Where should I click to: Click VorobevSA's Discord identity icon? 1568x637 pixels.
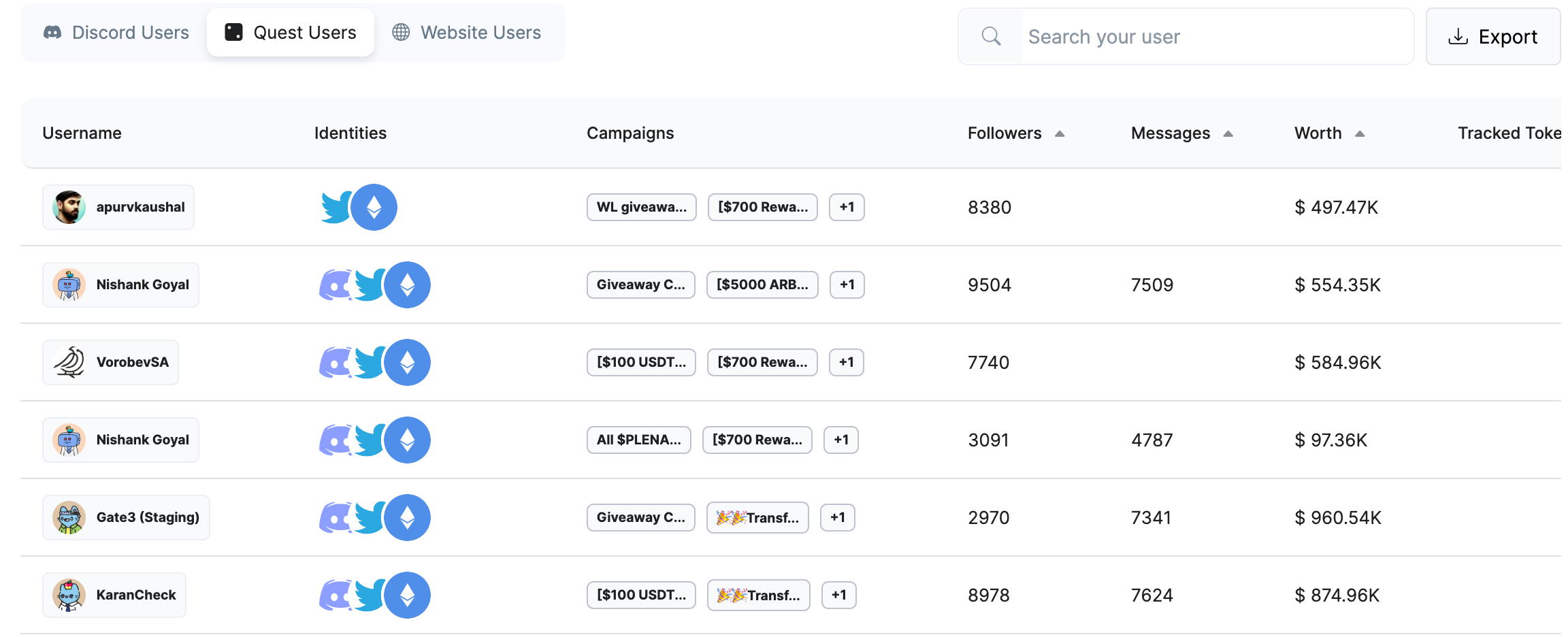(x=336, y=362)
